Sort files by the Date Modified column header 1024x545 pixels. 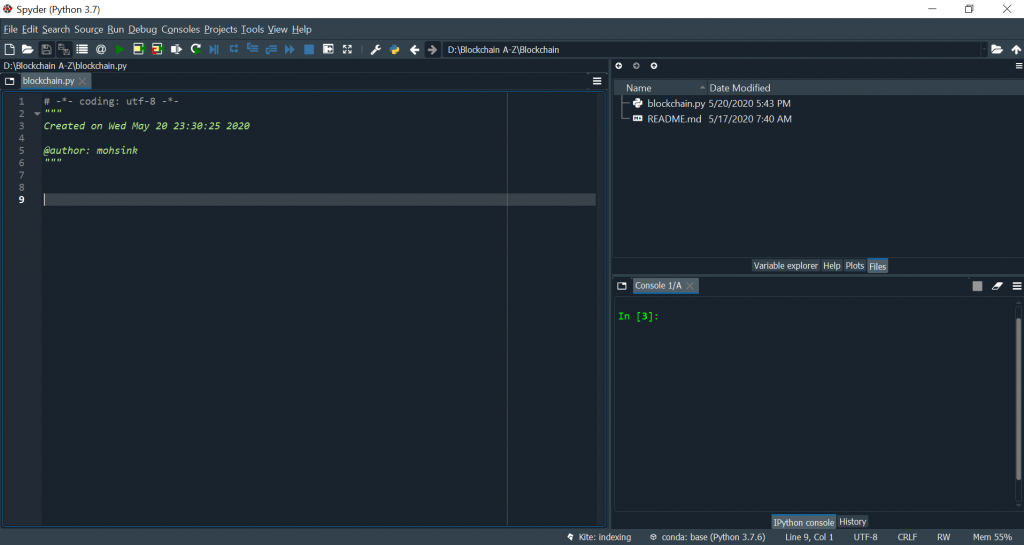[x=739, y=88]
